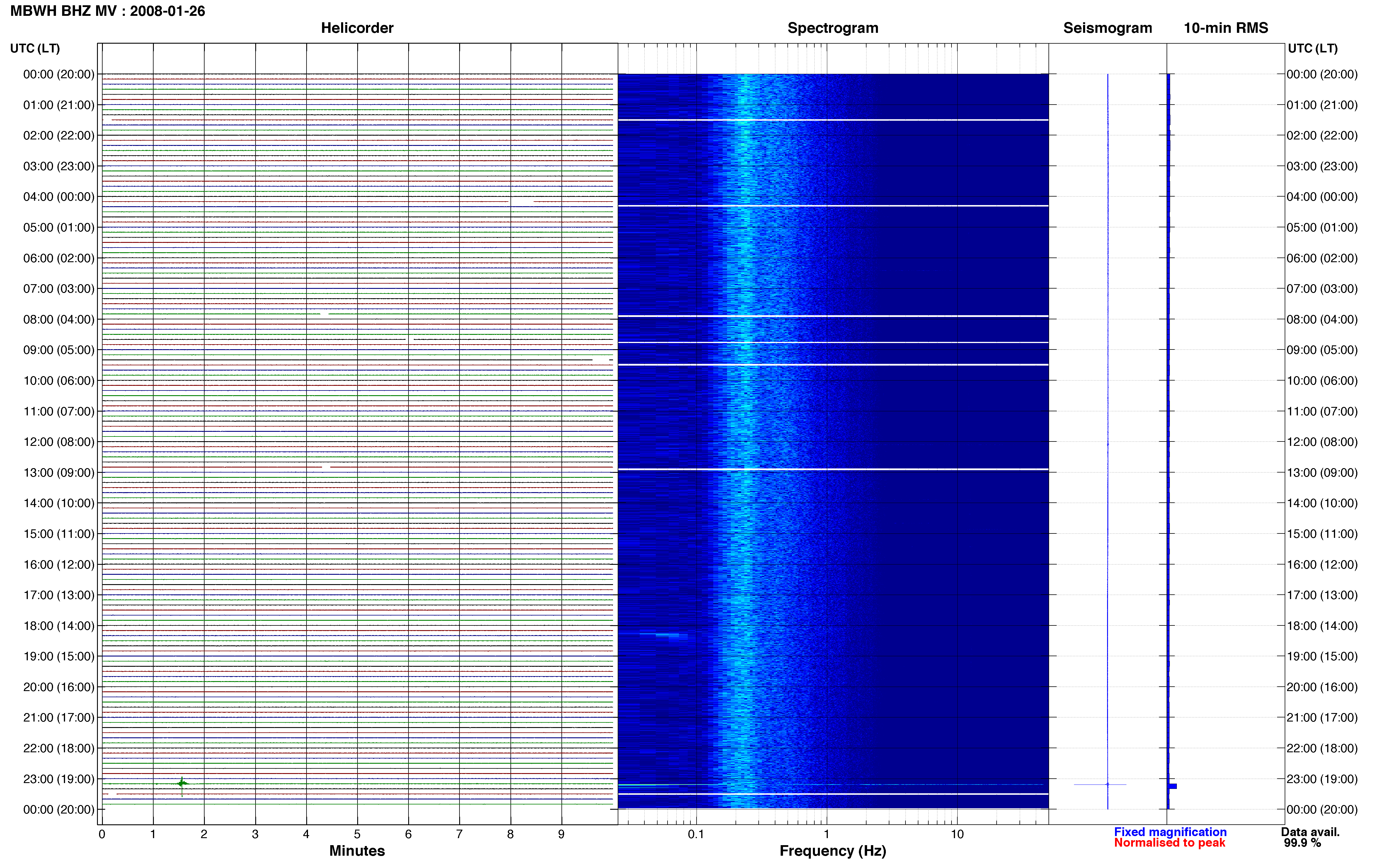Click minute tick label '9' on helicorder axis

pyautogui.click(x=561, y=834)
